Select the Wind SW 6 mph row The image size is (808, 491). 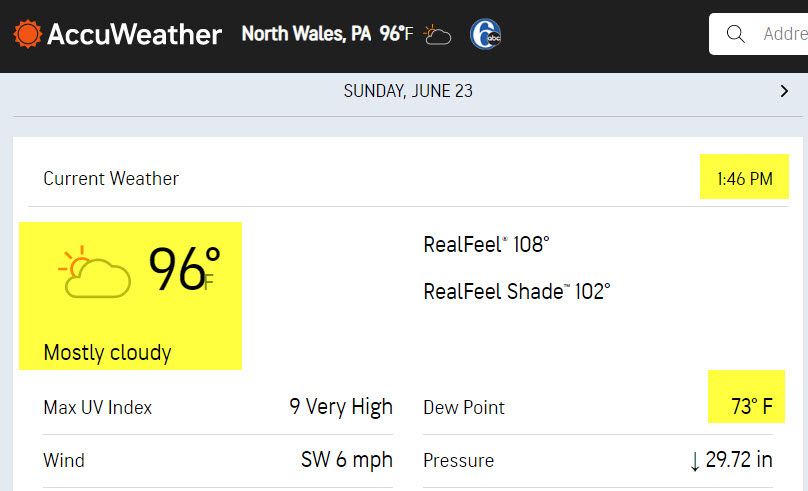pos(218,461)
